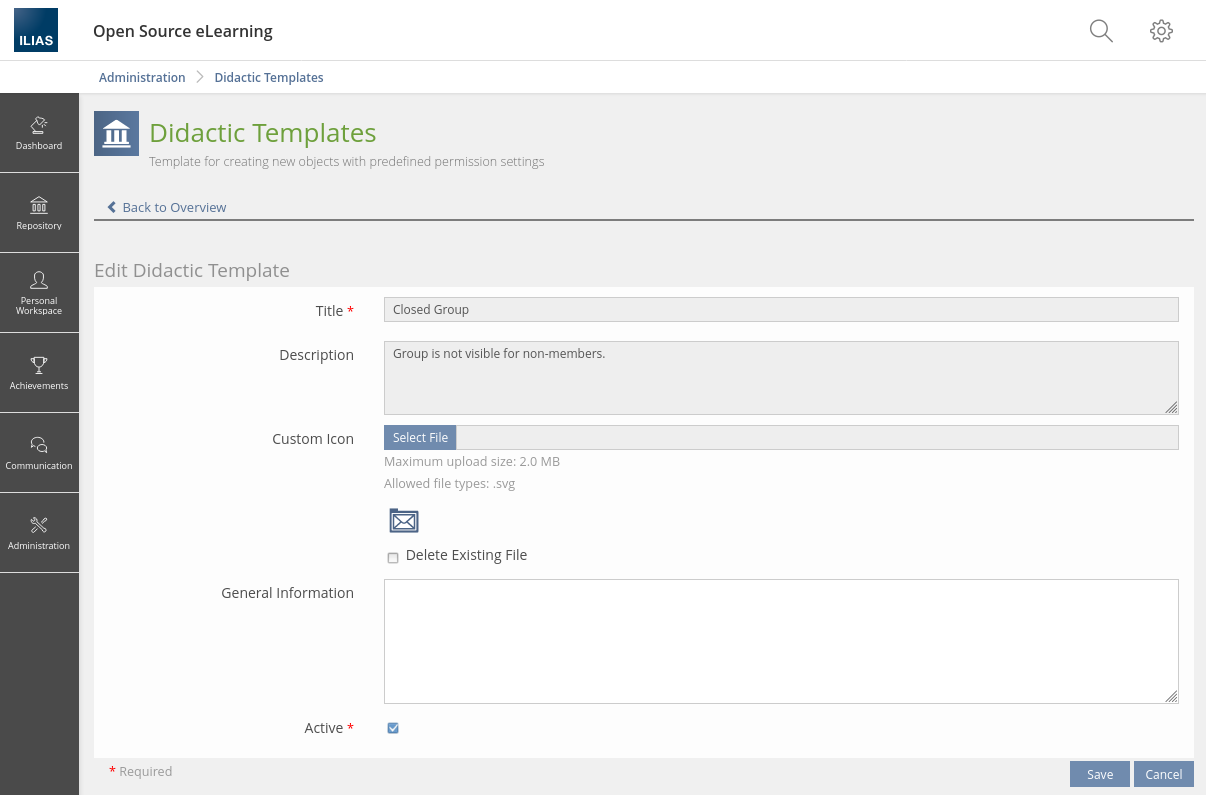1206x795 pixels.
Task: Open the settings gear icon
Action: tap(1161, 31)
